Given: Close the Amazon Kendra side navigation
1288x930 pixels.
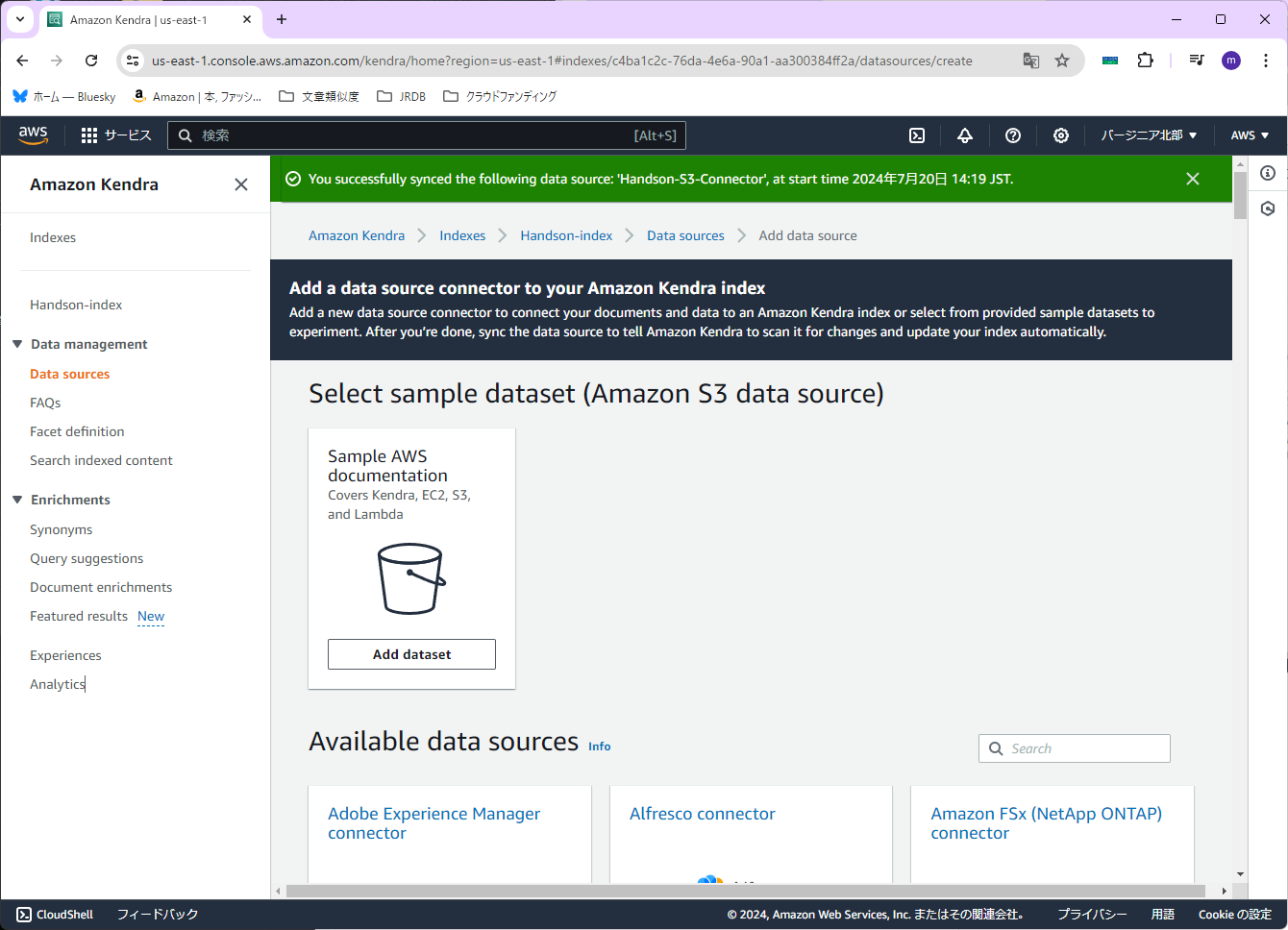Looking at the screenshot, I should coord(241,184).
